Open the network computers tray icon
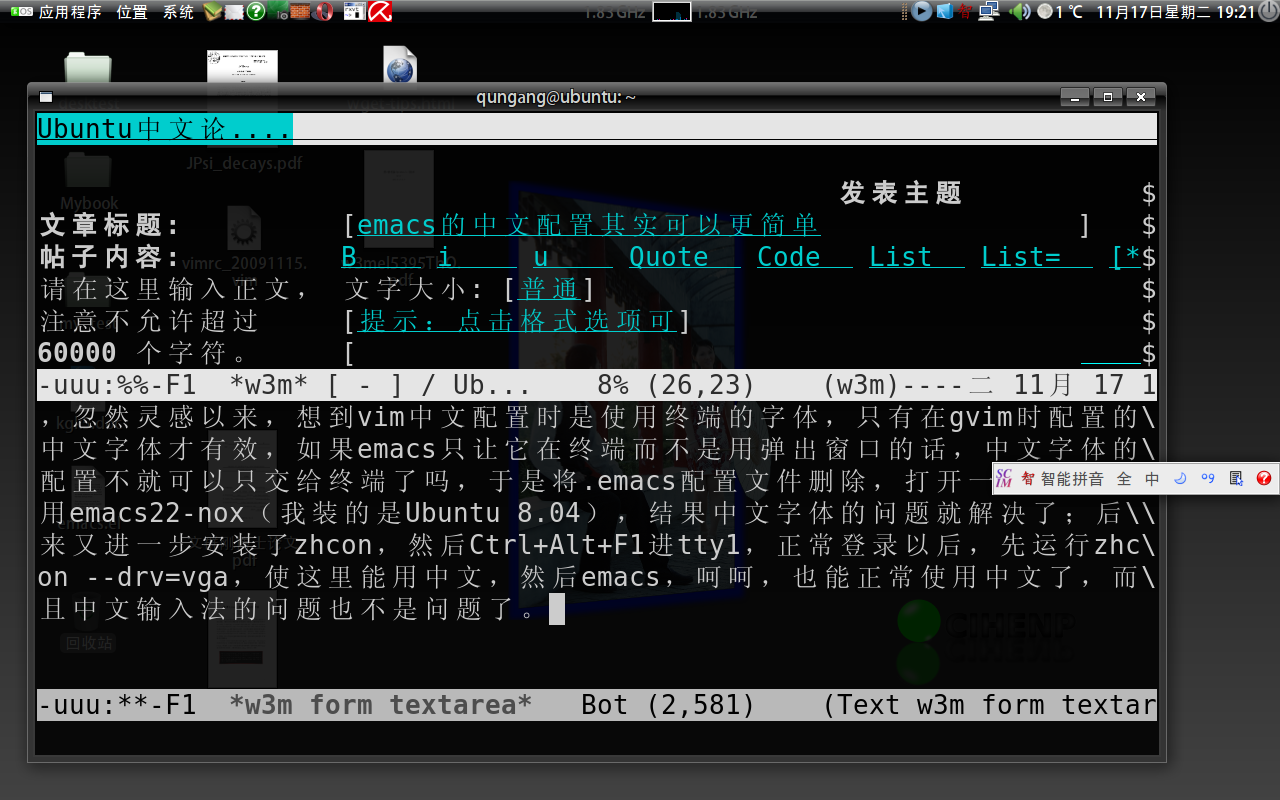This screenshot has height=800, width=1280. [x=989, y=12]
